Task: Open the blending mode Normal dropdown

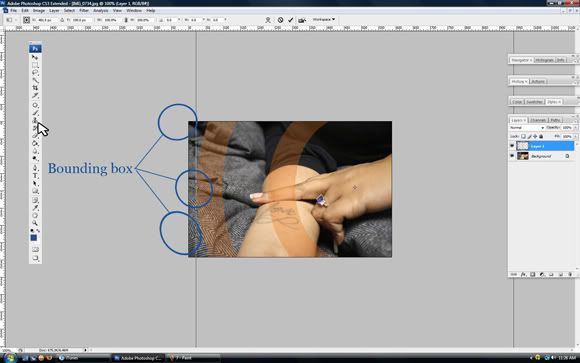Action: pos(527,128)
